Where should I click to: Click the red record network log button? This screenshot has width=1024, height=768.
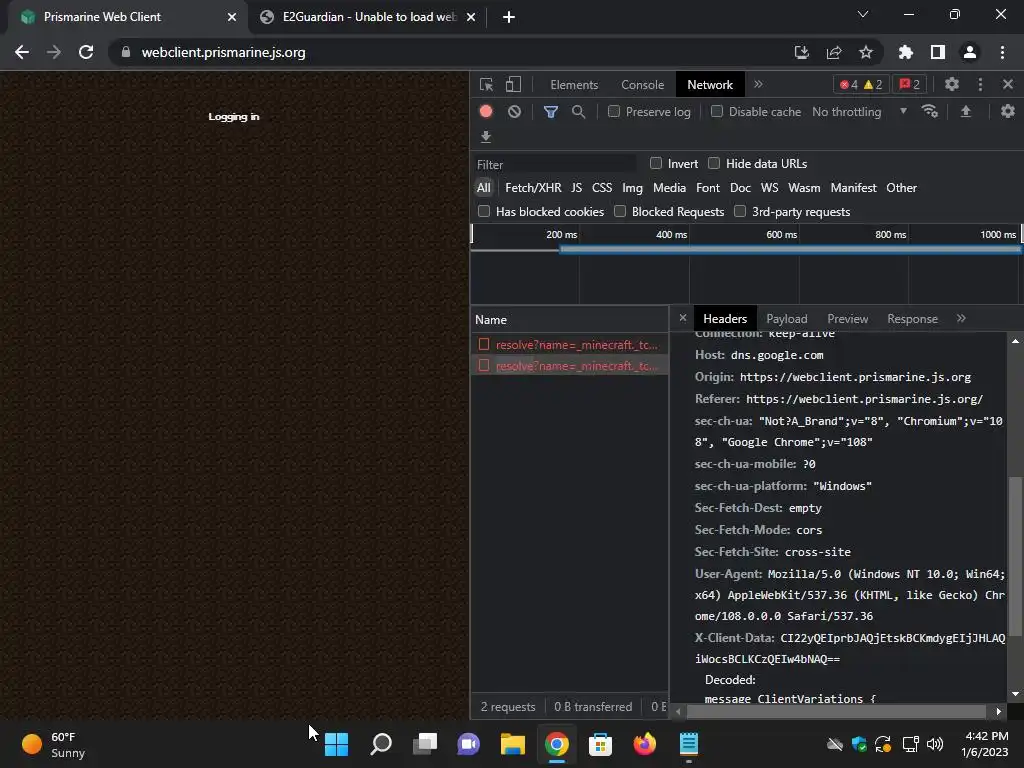(486, 112)
